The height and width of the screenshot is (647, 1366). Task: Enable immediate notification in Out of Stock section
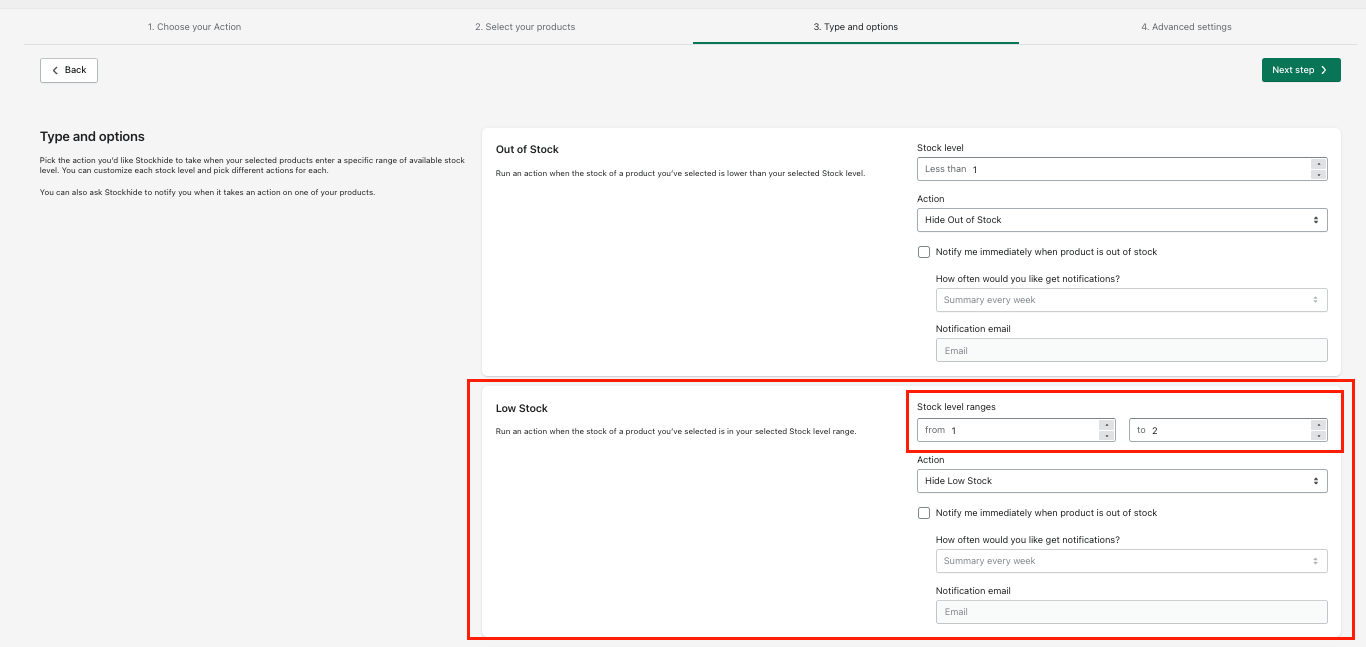(924, 252)
